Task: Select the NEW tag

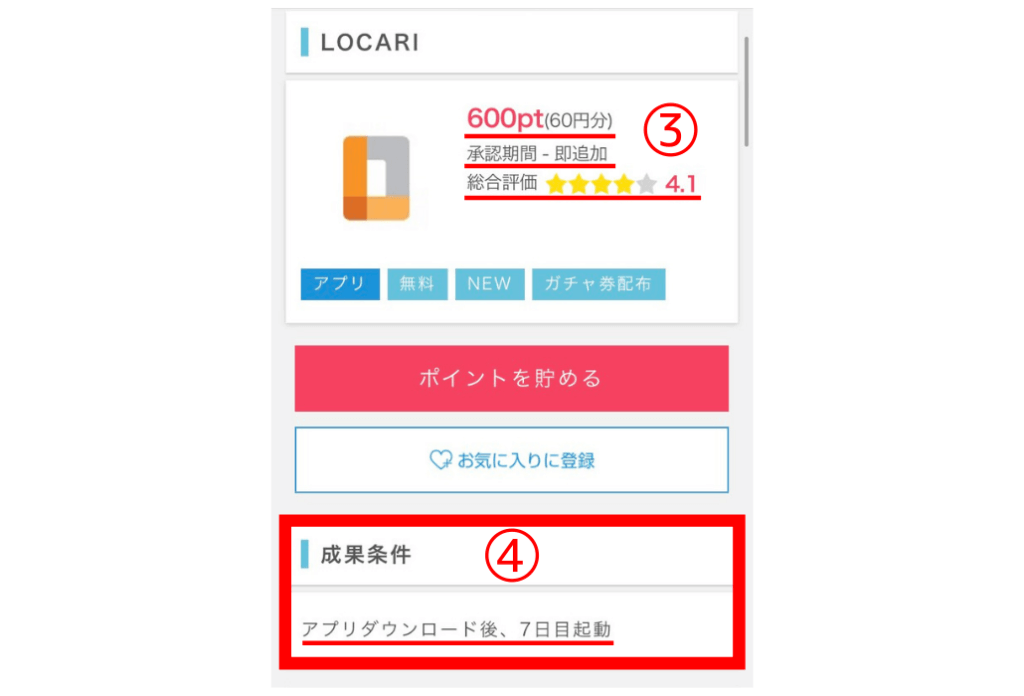Action: (489, 284)
